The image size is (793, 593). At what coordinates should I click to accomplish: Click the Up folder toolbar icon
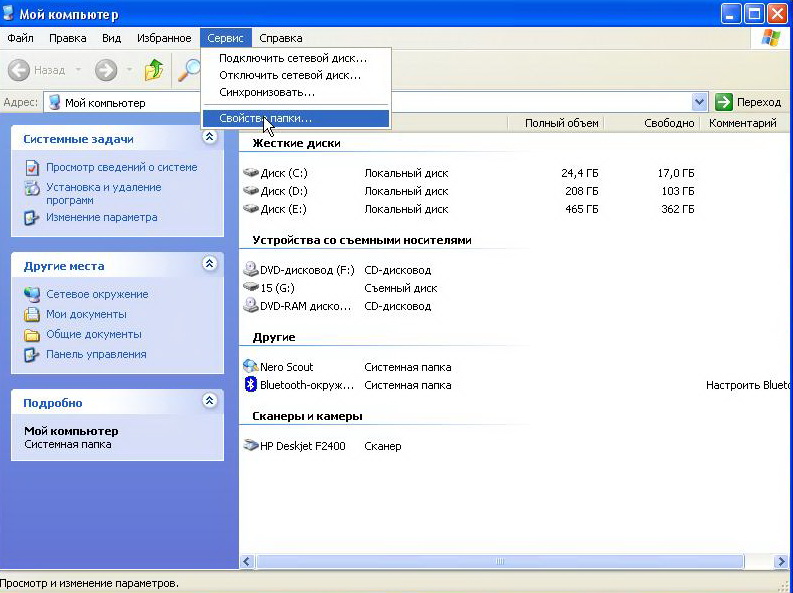point(154,70)
